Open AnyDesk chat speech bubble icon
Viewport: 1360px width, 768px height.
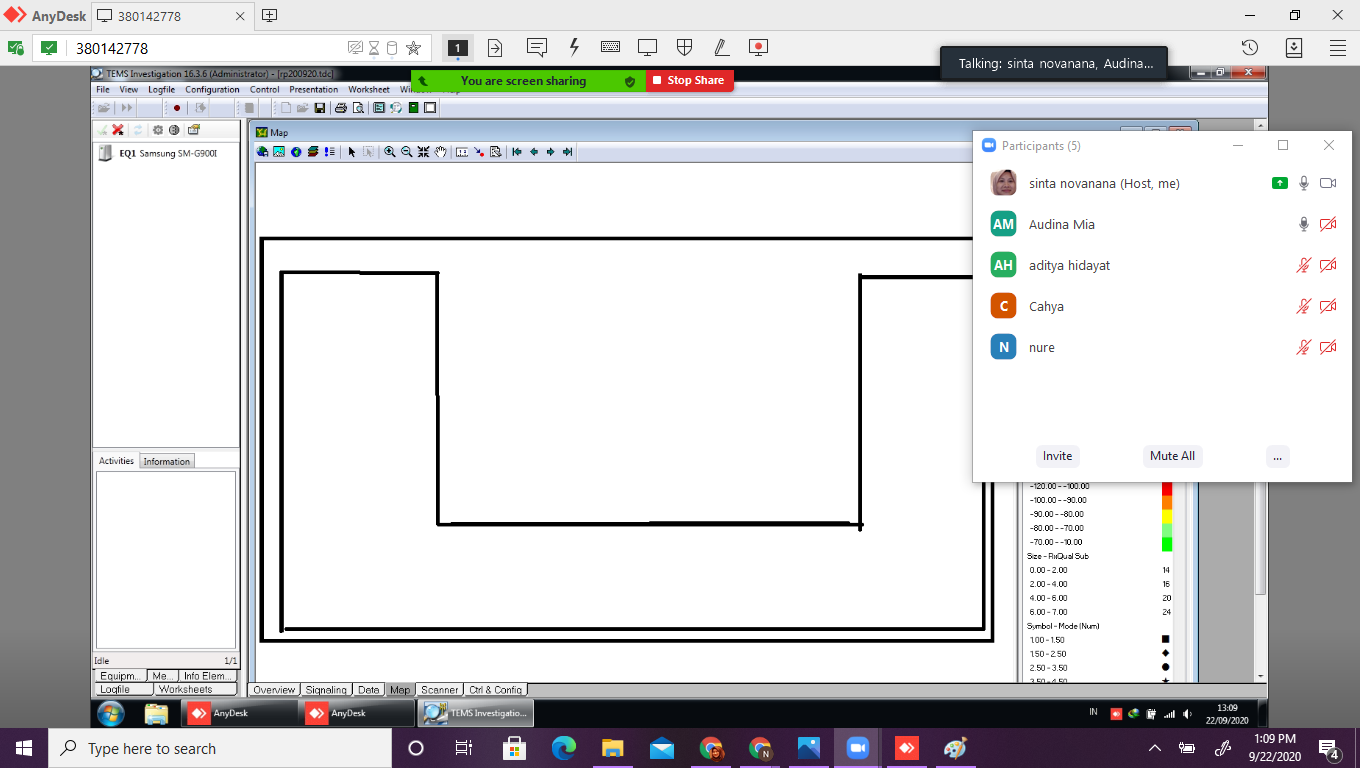coord(537,47)
